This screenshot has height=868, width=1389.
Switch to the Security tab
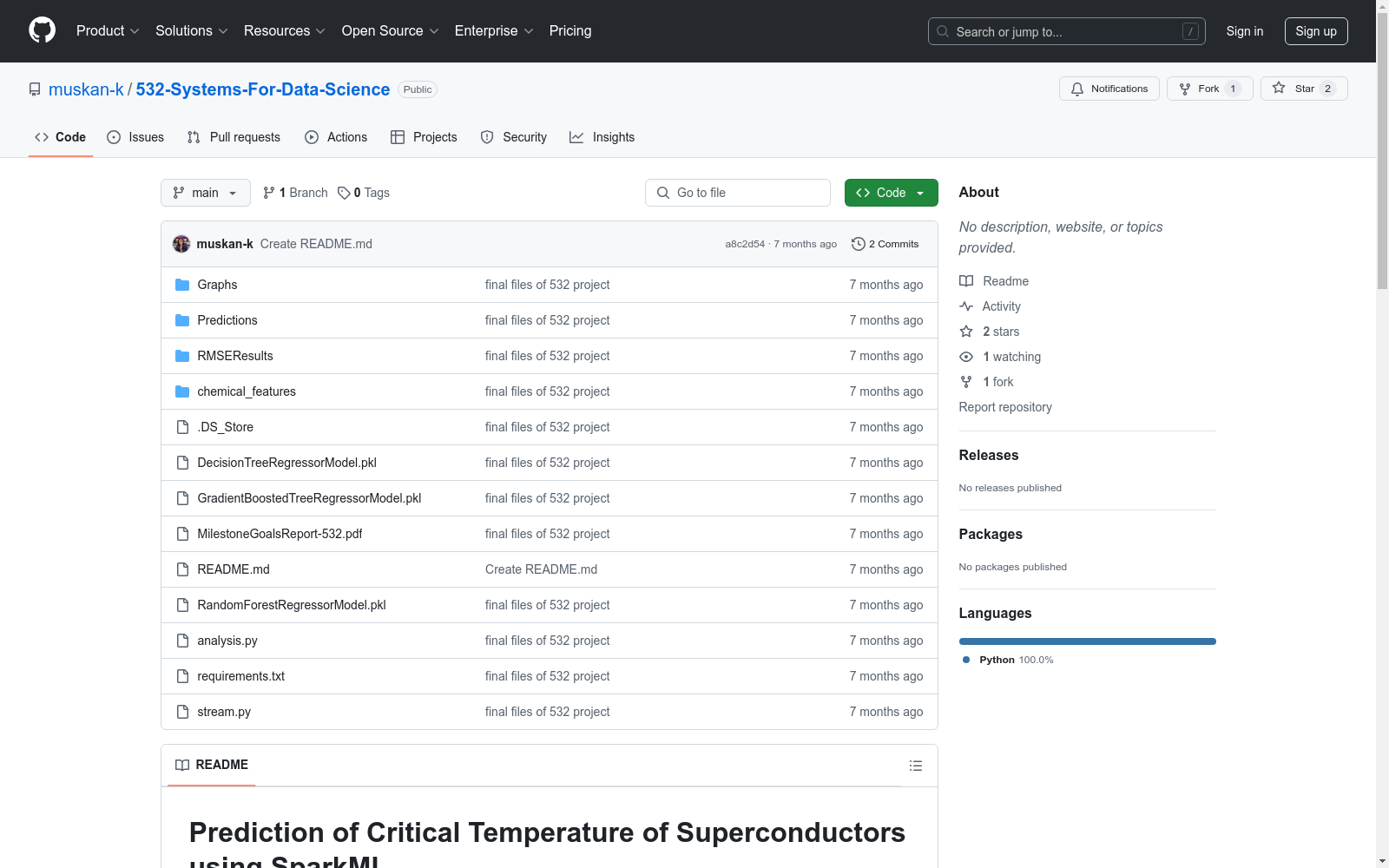tap(514, 137)
